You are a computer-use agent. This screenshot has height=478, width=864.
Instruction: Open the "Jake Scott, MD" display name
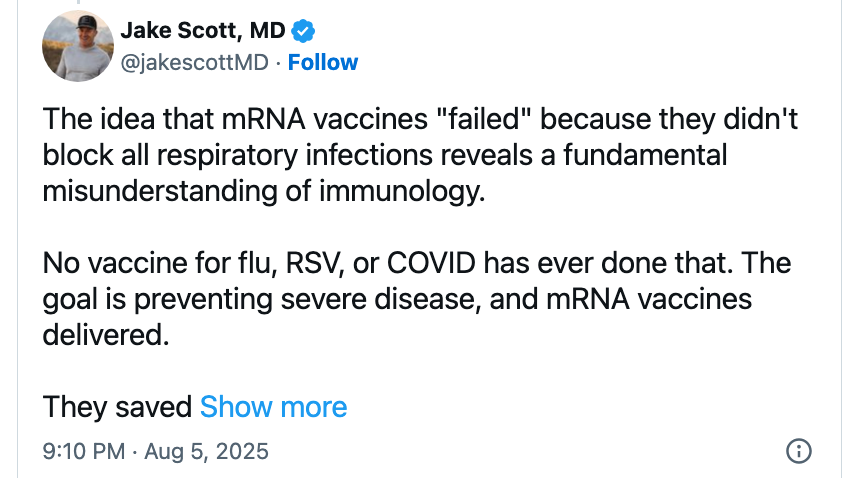203,31
